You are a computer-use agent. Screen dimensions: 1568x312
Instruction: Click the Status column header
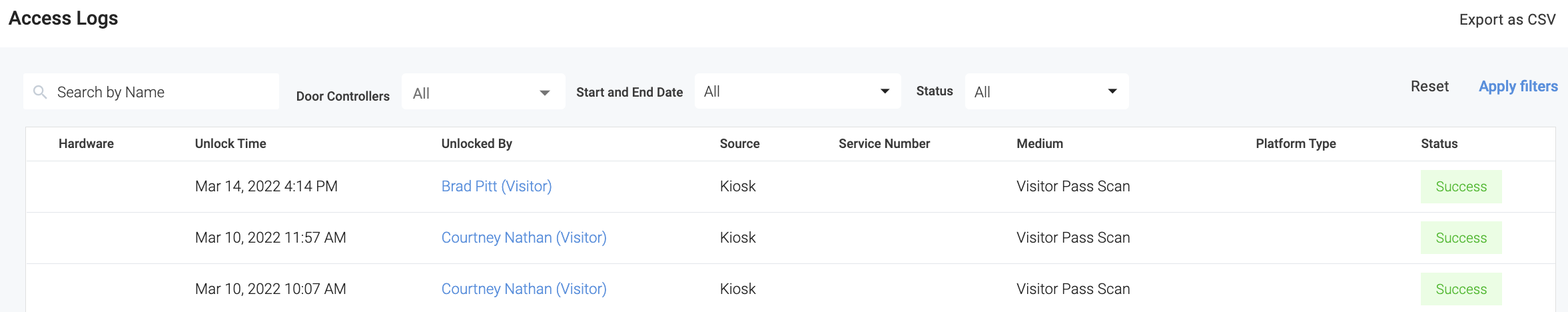point(1439,144)
